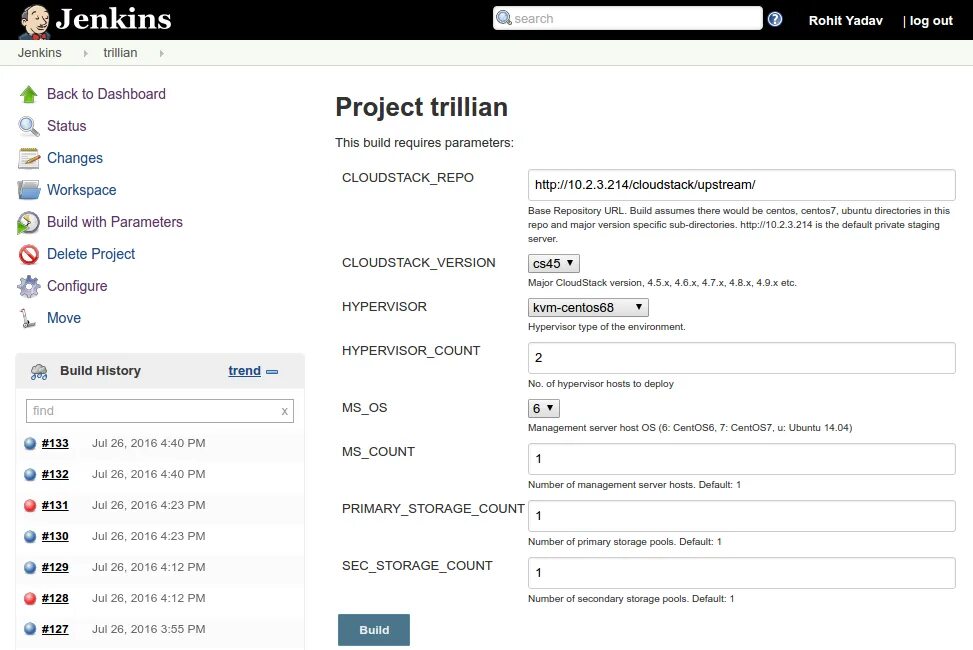Viewport: 973px width, 650px height.
Task: Click the Workspace folder icon
Action: tap(29, 190)
